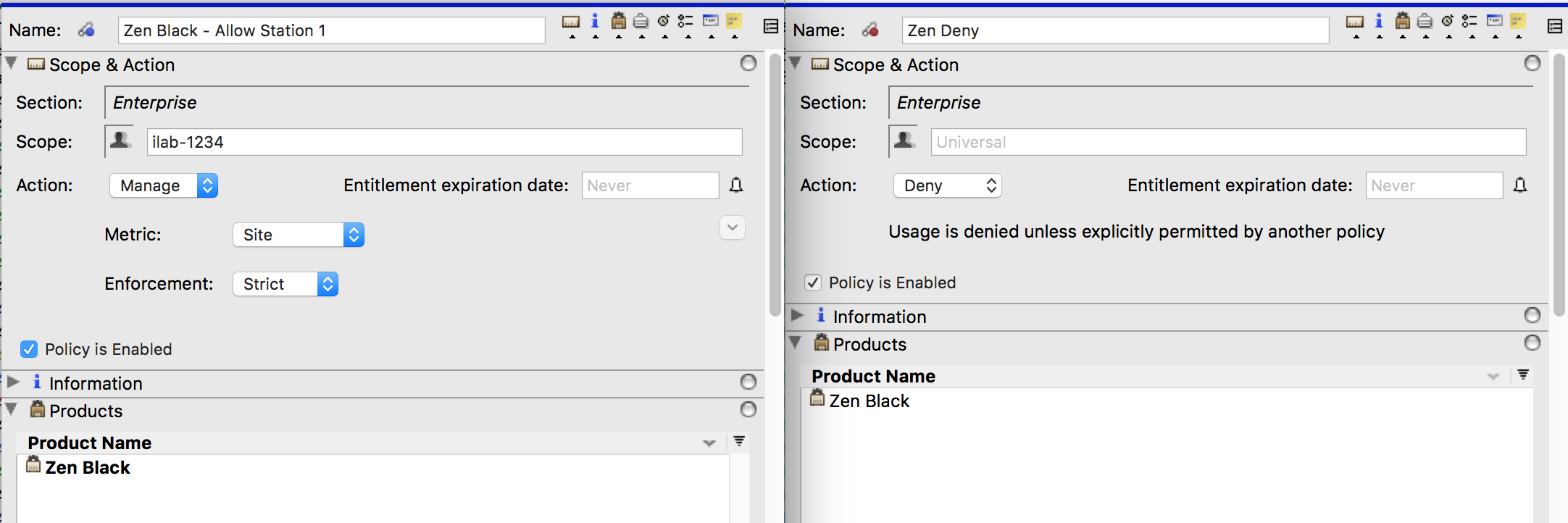Screen dimensions: 1568x523
Task: Expand the Information section in left panel
Action: click(x=13, y=382)
